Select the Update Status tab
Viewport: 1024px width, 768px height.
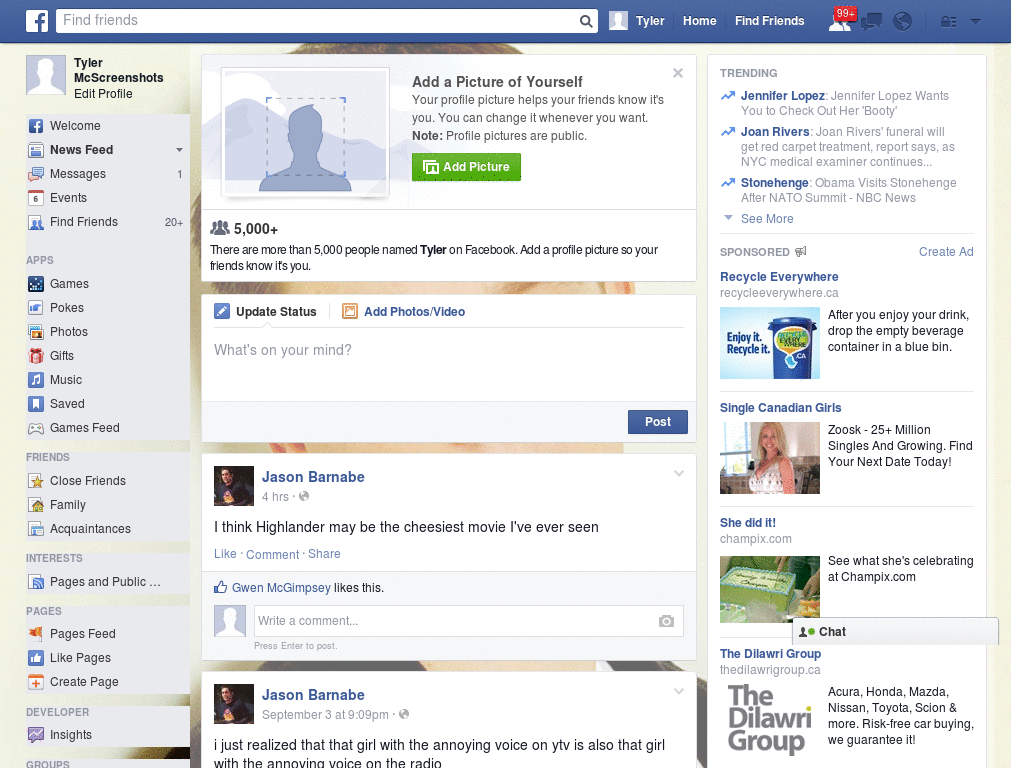pyautogui.click(x=265, y=312)
